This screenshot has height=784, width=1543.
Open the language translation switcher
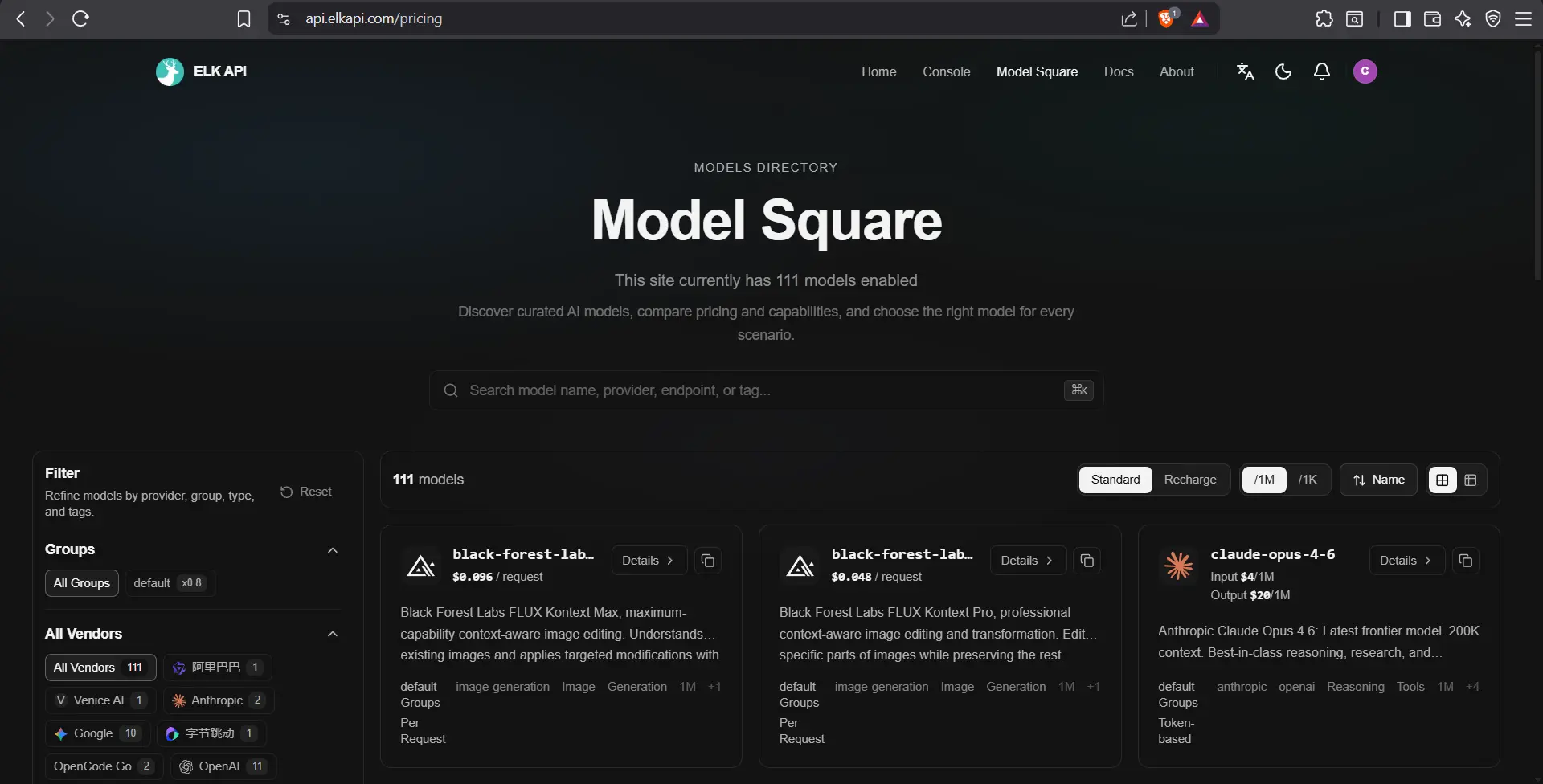click(x=1246, y=71)
